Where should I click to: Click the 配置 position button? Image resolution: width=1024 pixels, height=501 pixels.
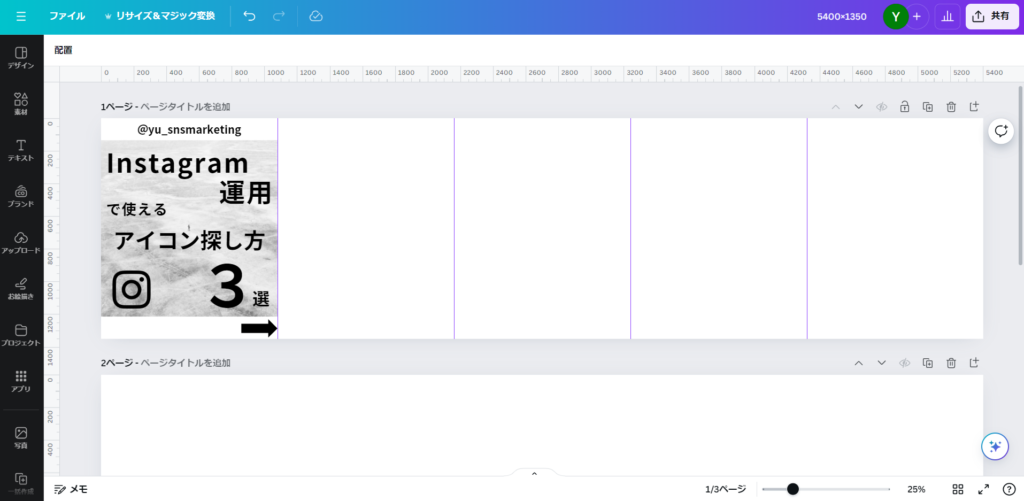coord(63,50)
